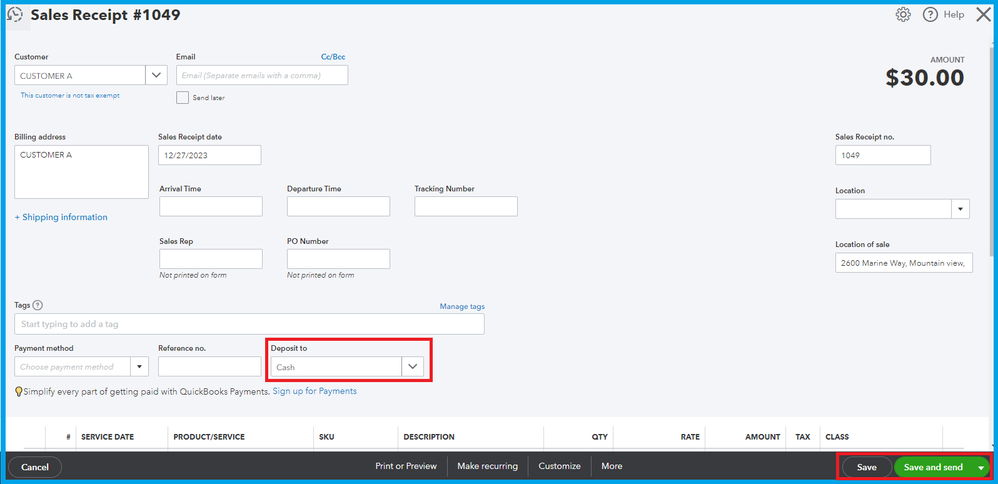Image resolution: width=998 pixels, height=484 pixels.
Task: Click the Sales Rep field
Action: [x=211, y=259]
